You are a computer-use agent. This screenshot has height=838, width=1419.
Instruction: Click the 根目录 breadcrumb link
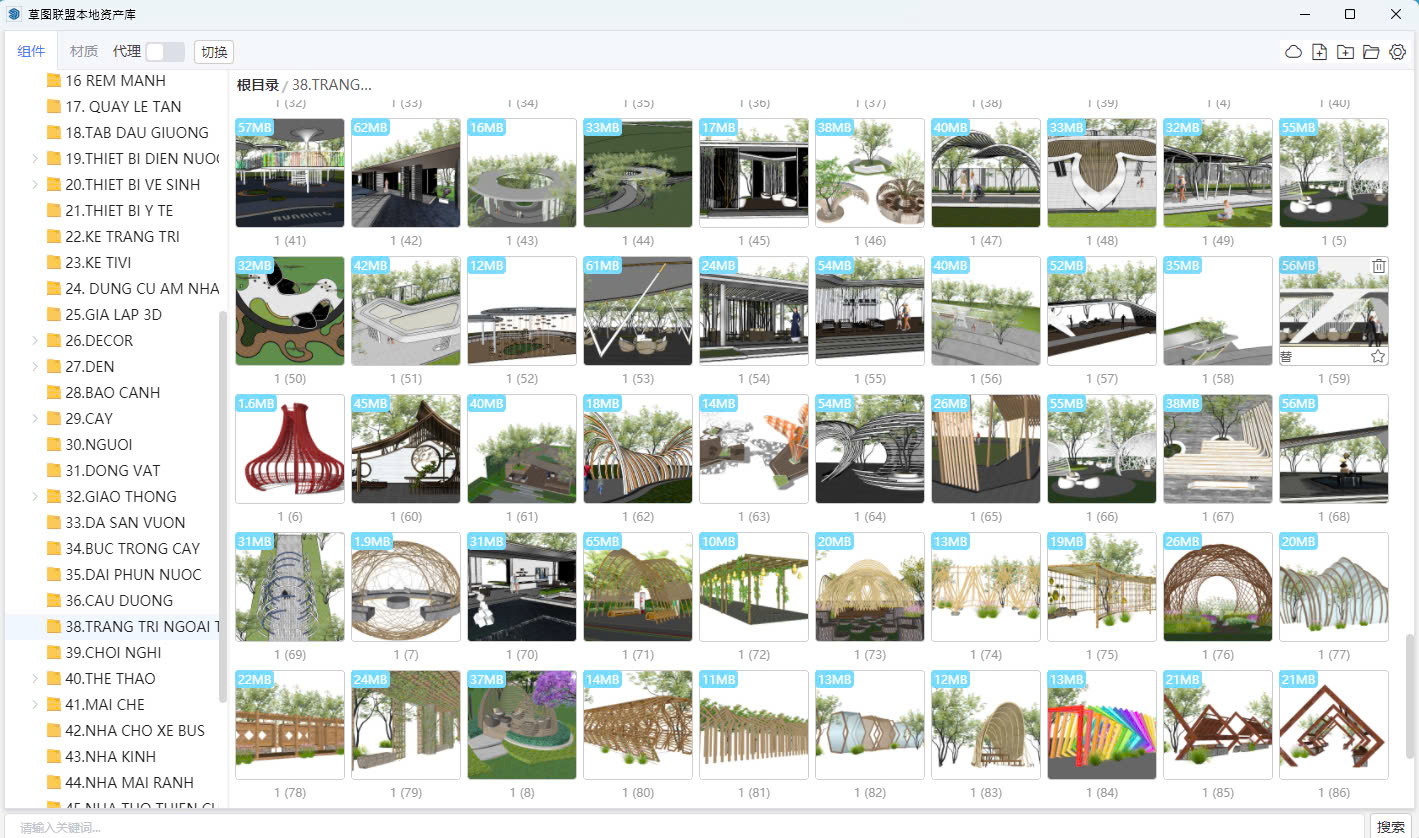[257, 85]
